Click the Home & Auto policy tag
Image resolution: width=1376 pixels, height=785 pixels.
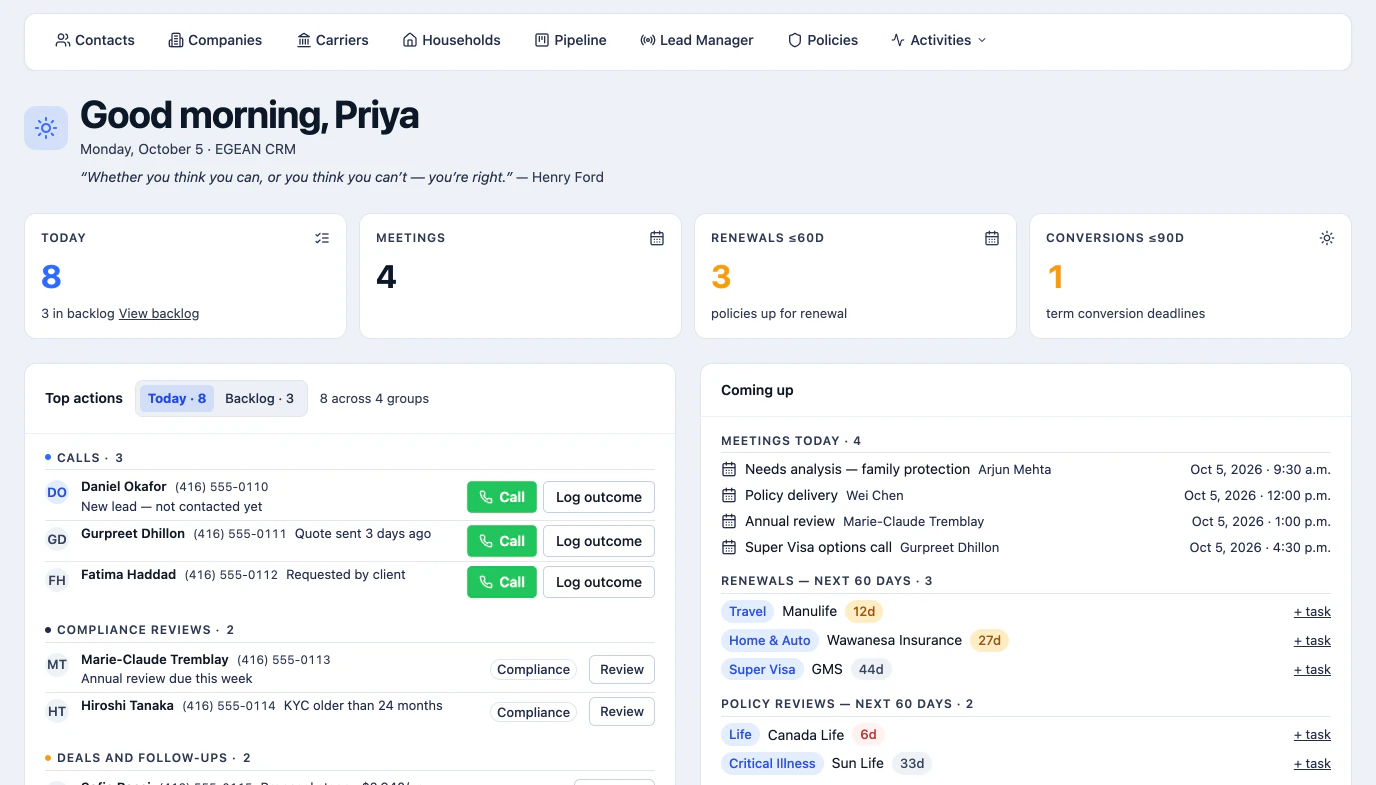coord(770,640)
